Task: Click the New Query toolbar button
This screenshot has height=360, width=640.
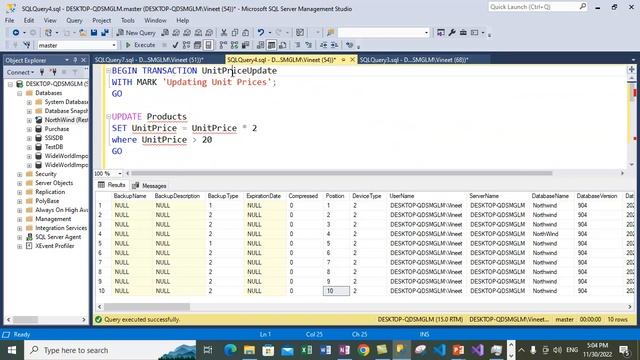Action: (x=136, y=33)
